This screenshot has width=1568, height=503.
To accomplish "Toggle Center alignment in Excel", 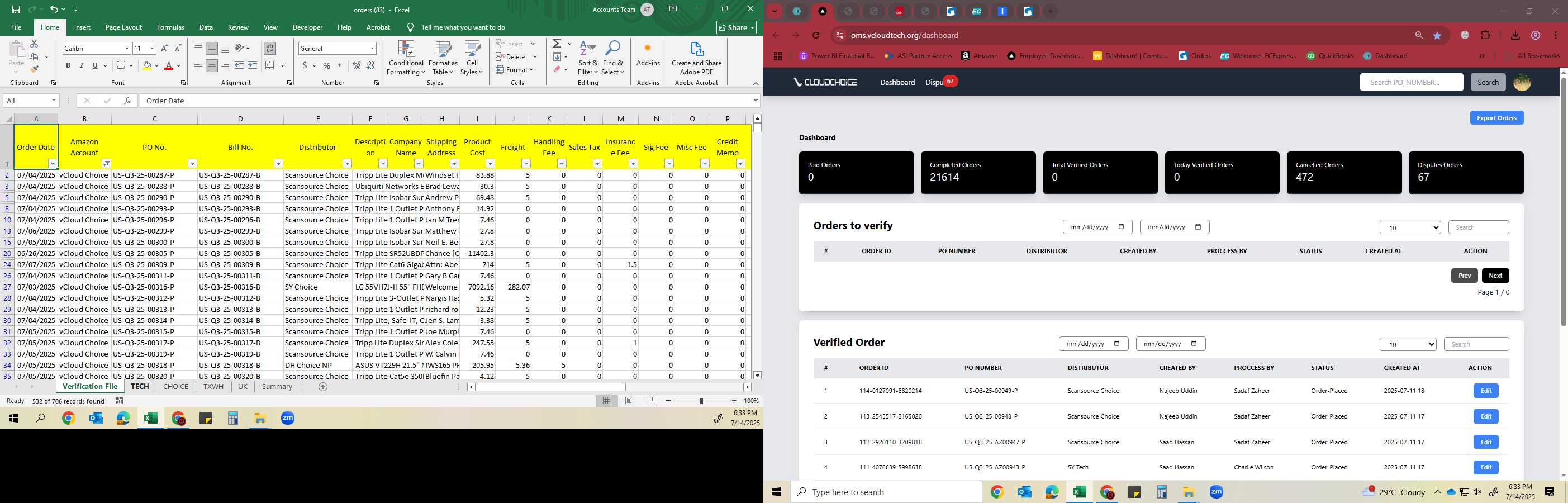I will click(x=212, y=66).
